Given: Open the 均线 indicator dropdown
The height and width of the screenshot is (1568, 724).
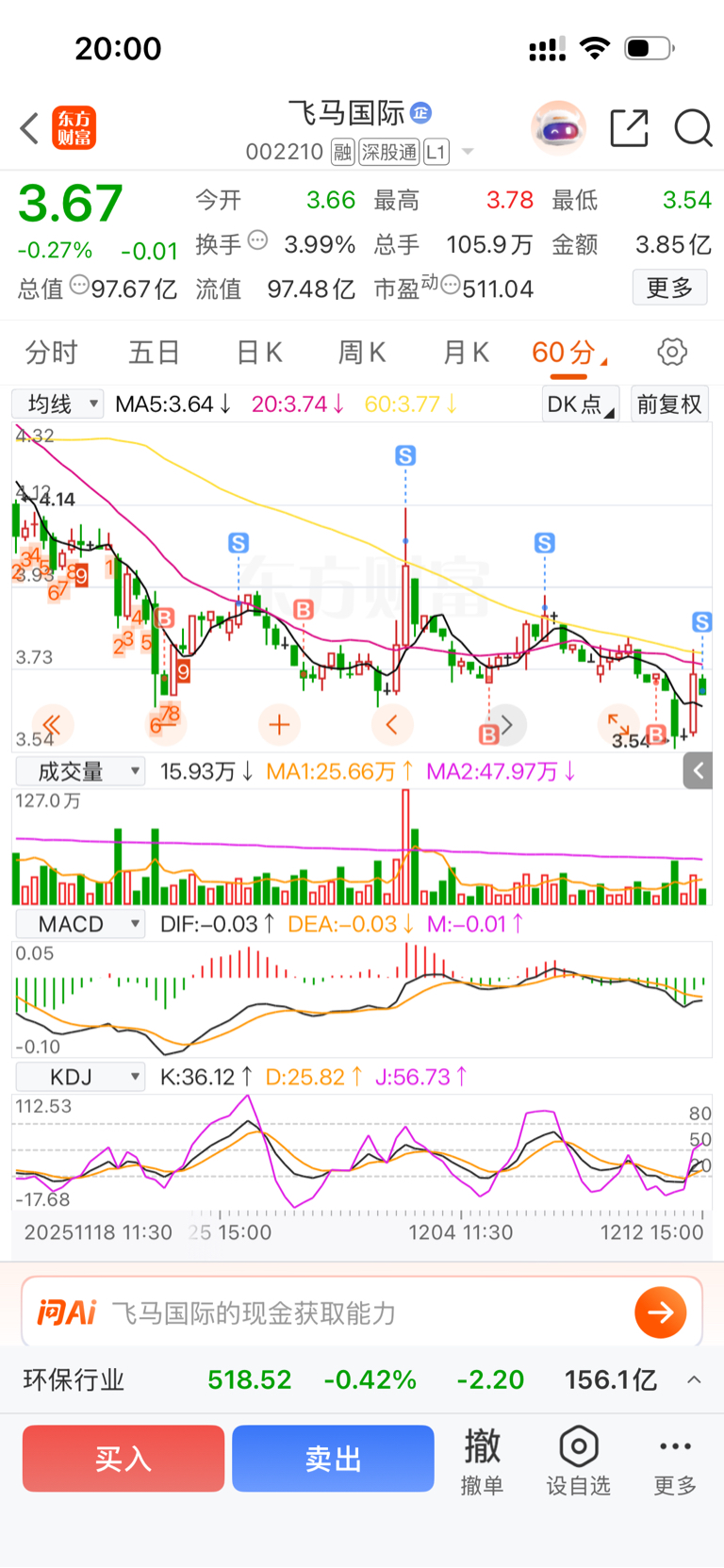Looking at the screenshot, I should pos(58,404).
